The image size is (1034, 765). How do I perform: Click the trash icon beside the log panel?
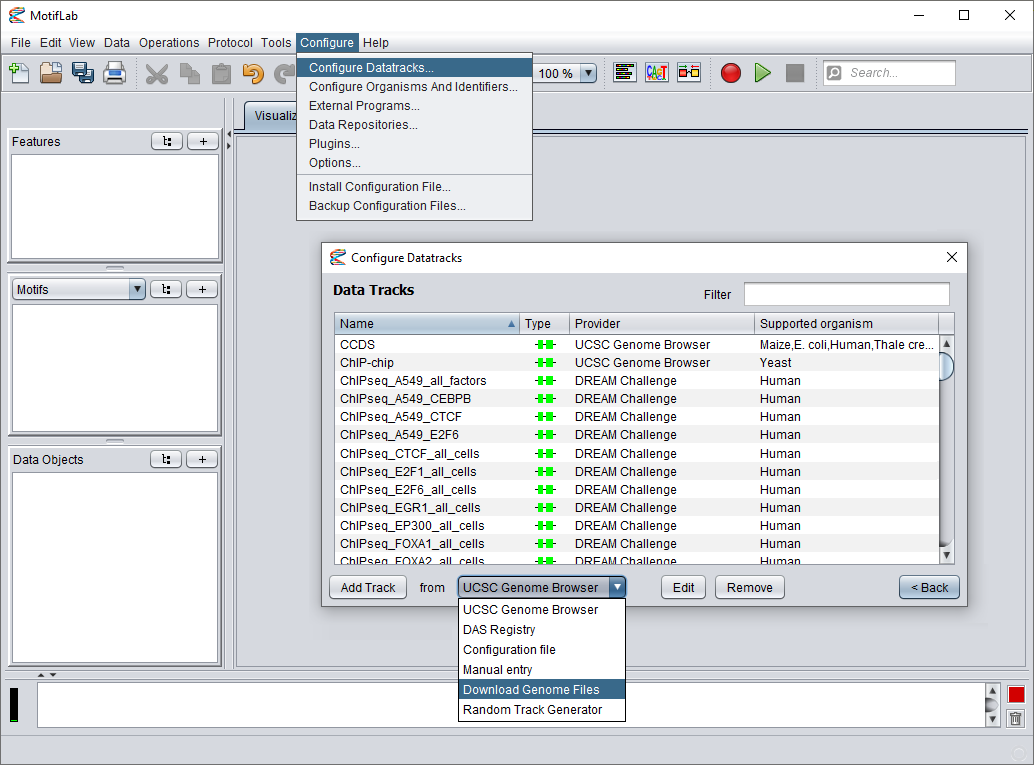pyautogui.click(x=1016, y=718)
